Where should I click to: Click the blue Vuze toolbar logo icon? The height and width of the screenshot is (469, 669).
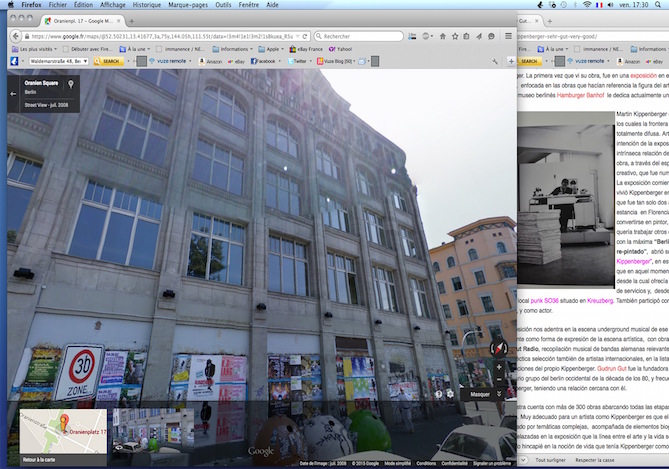click(x=14, y=61)
